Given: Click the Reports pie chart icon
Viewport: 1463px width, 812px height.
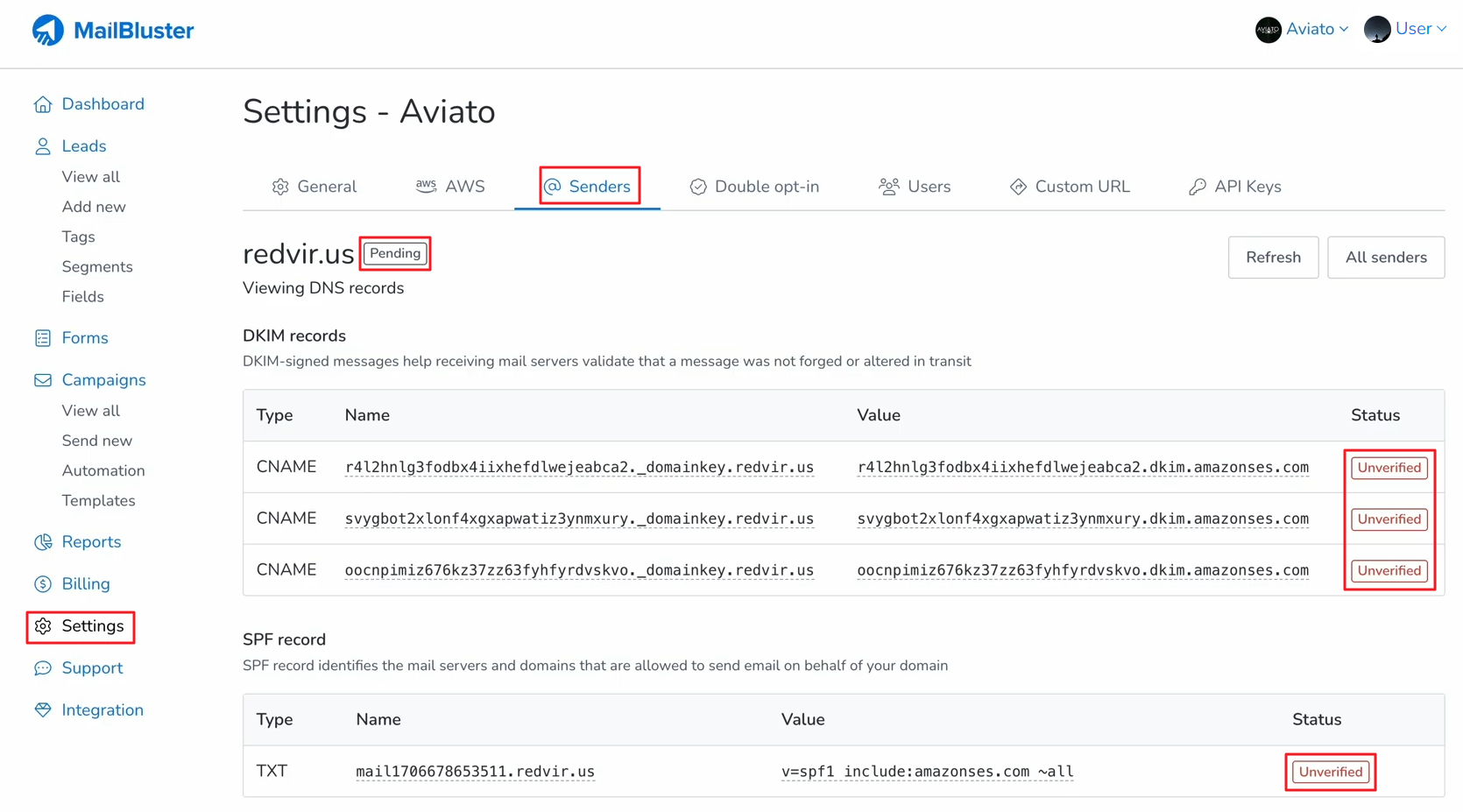Looking at the screenshot, I should [x=43, y=542].
